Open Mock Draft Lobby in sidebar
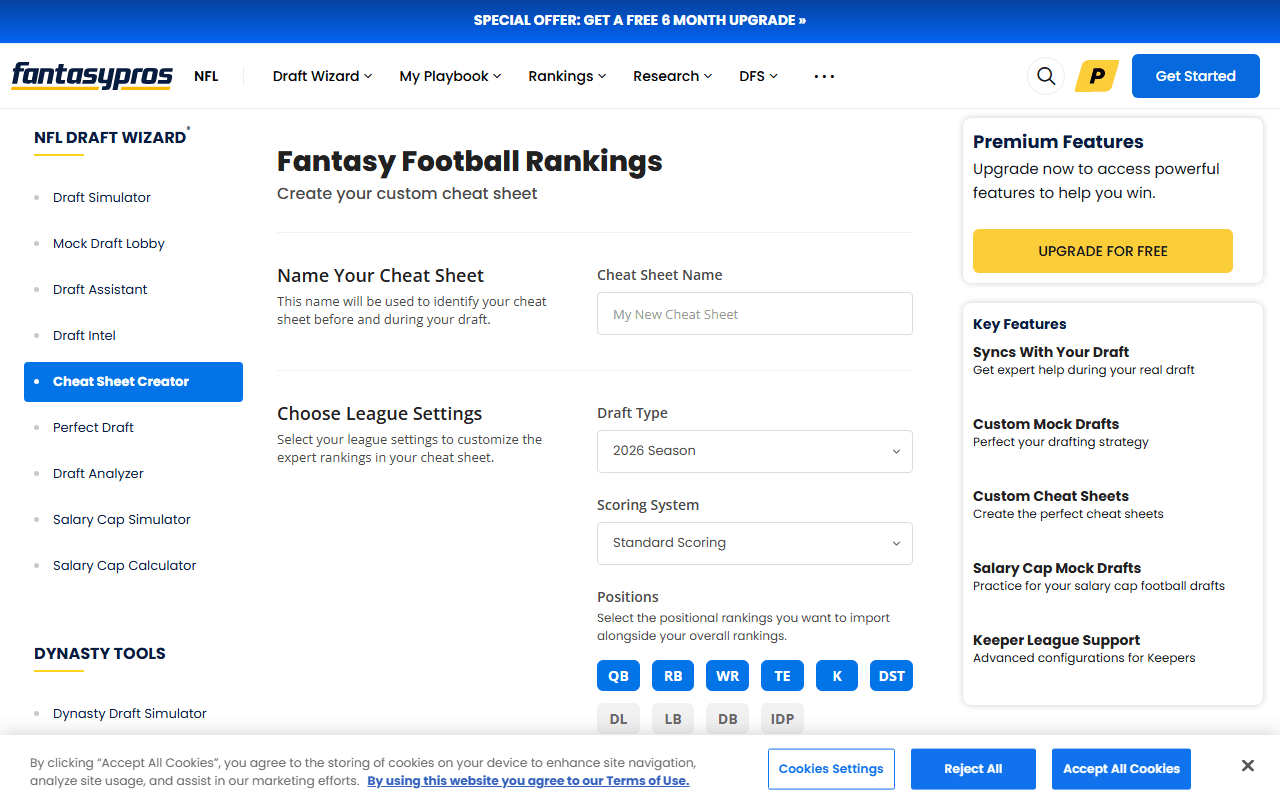1280x800 pixels. (x=109, y=243)
